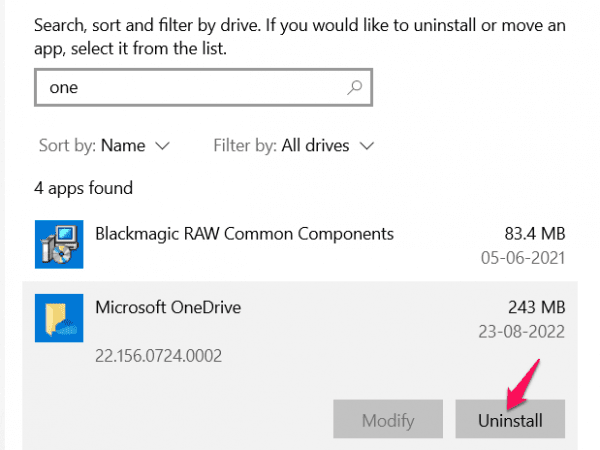Click the 83.4 MB size label
The width and height of the screenshot is (600, 450).
point(533,234)
